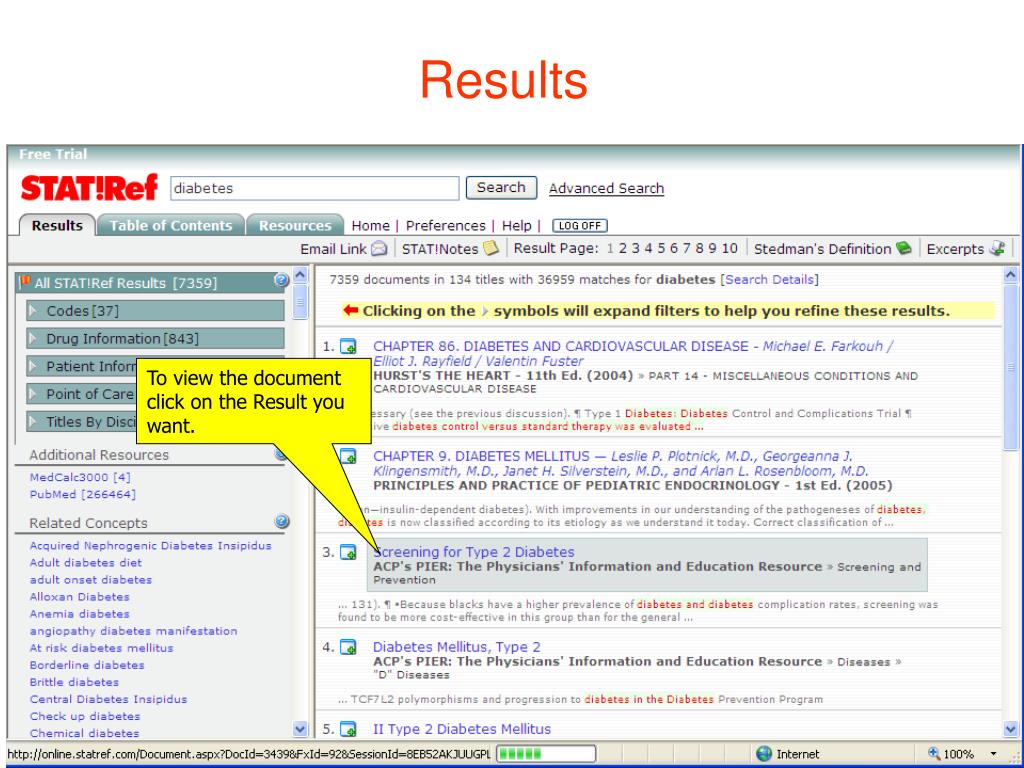The image size is (1024, 768).
Task: Select Central Diabetes Insipidus concept
Action: coord(108,699)
